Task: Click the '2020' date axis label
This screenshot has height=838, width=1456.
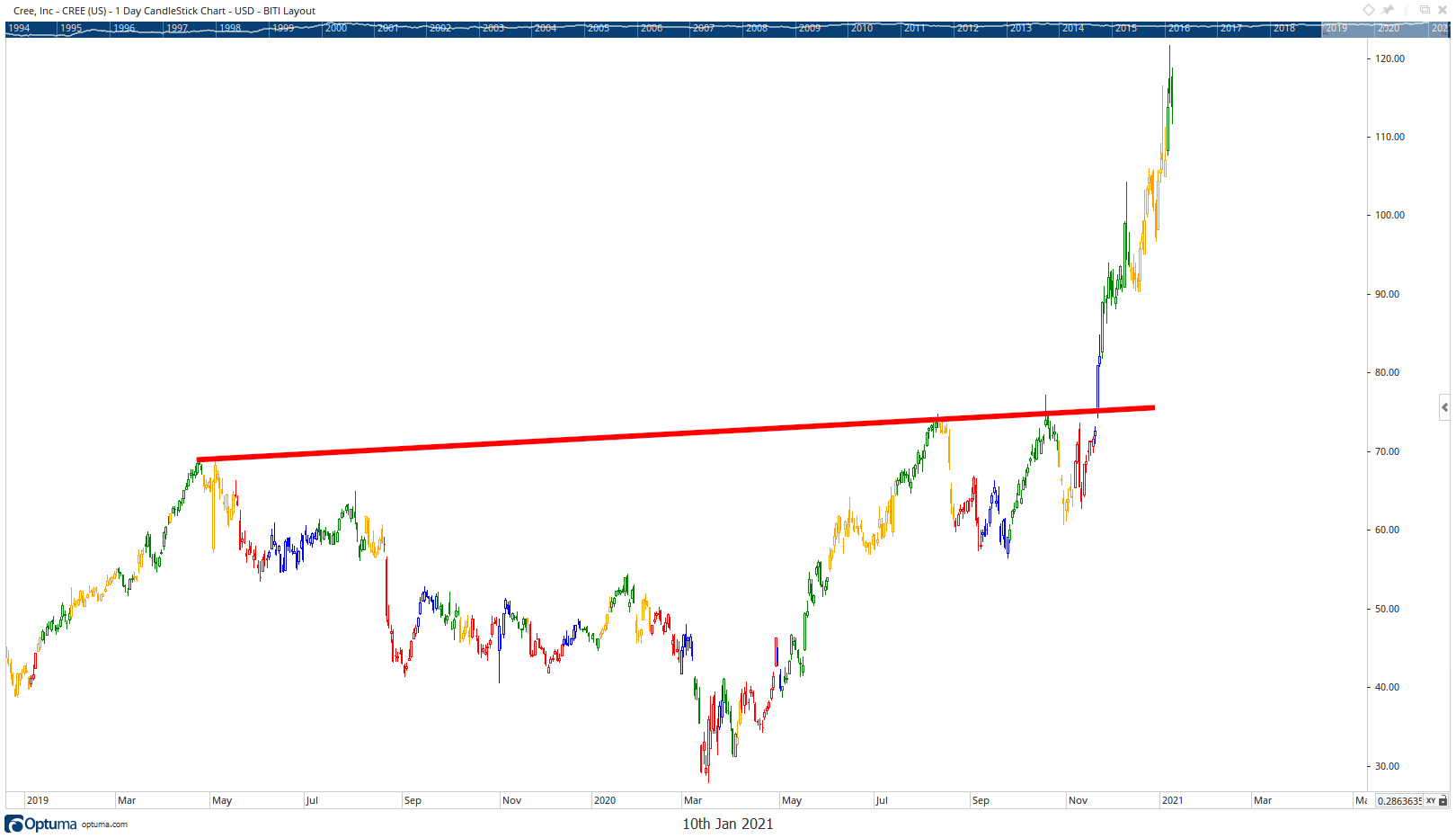Action: [x=605, y=800]
